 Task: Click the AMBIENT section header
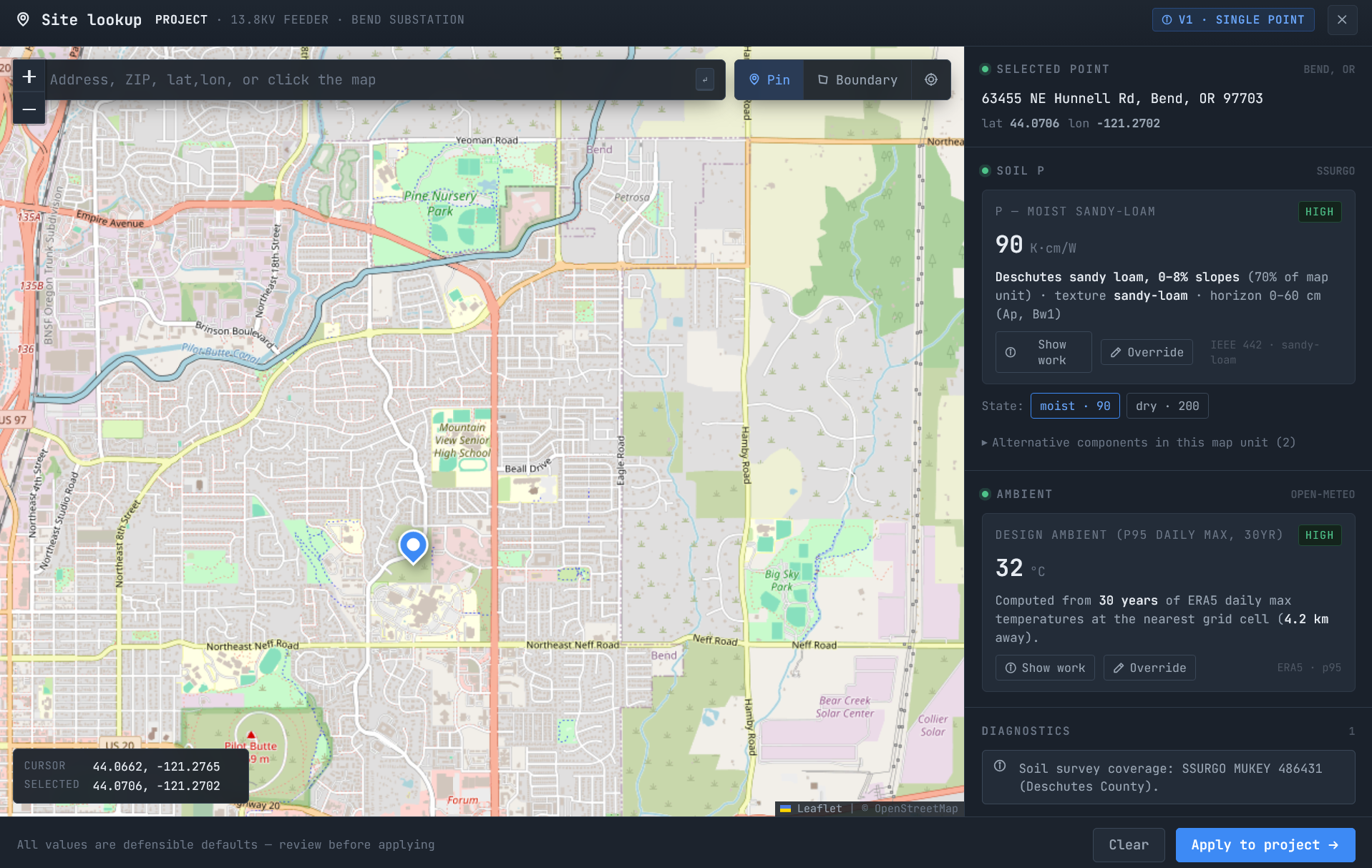tap(1024, 494)
